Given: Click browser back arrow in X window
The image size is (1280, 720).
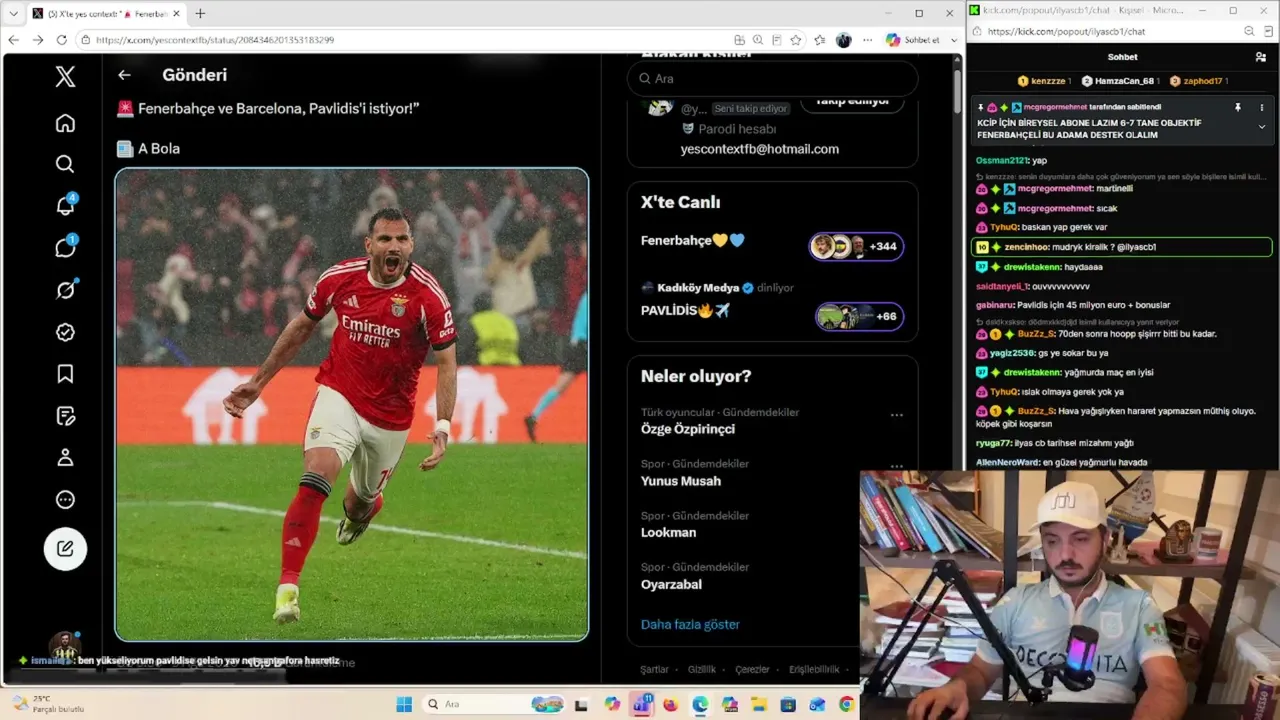Looking at the screenshot, I should point(14,40).
